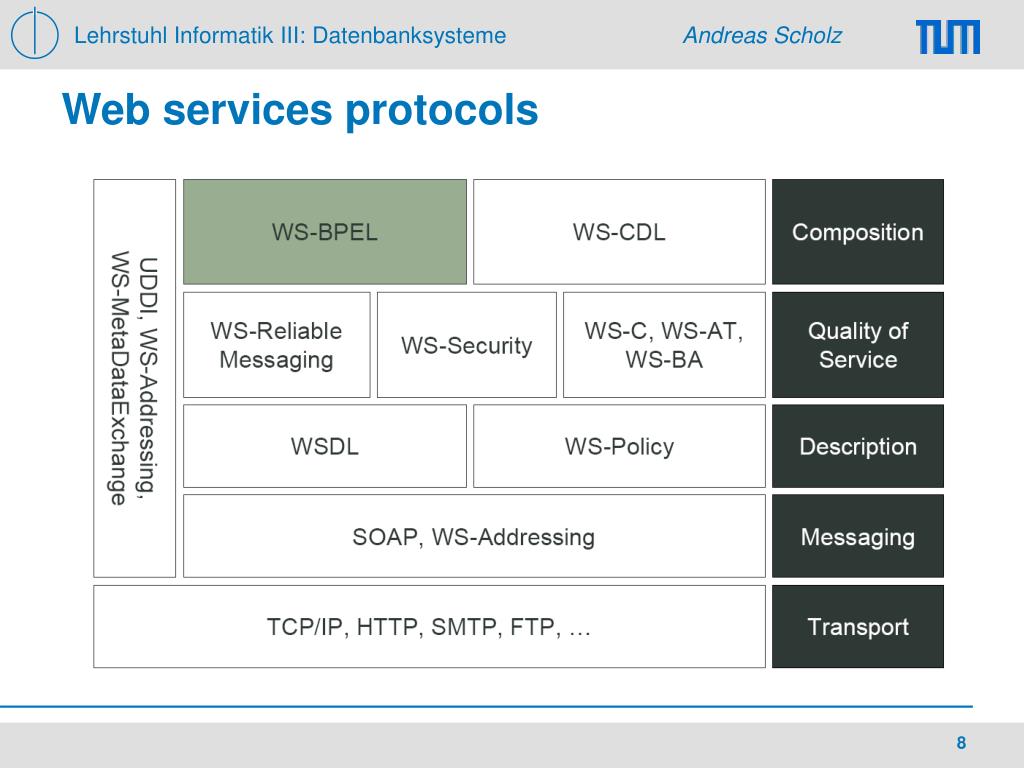Click the 'SOAP, WS-Addressing' box

coord(474,536)
